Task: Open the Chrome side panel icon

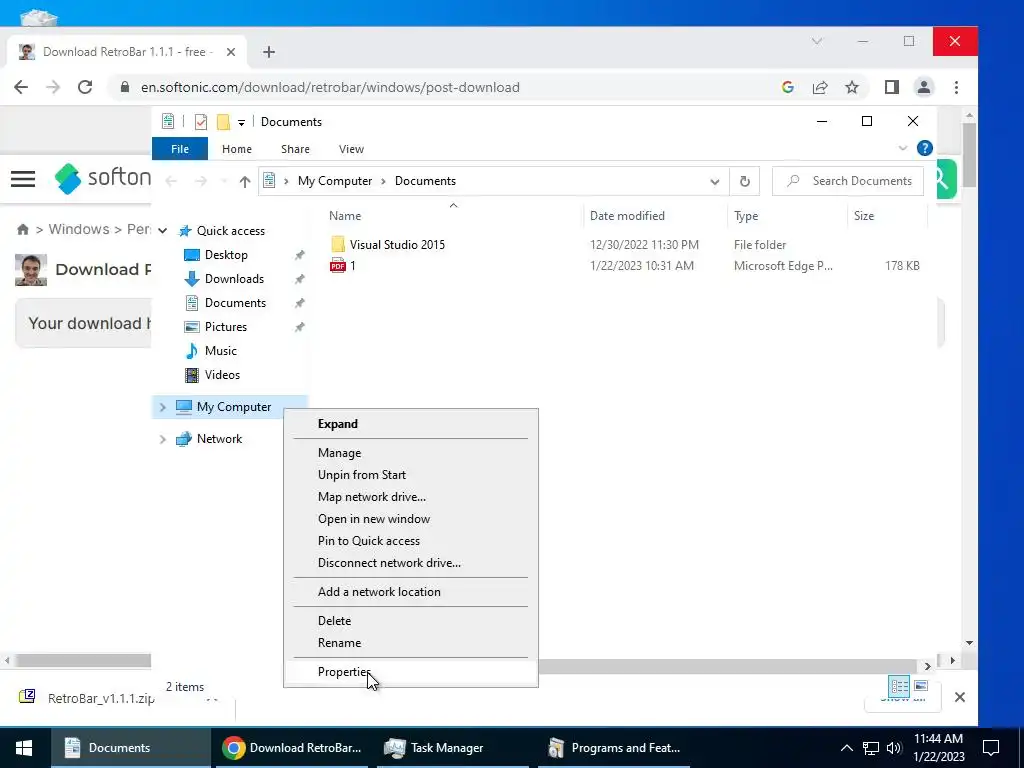Action: pyautogui.click(x=891, y=88)
